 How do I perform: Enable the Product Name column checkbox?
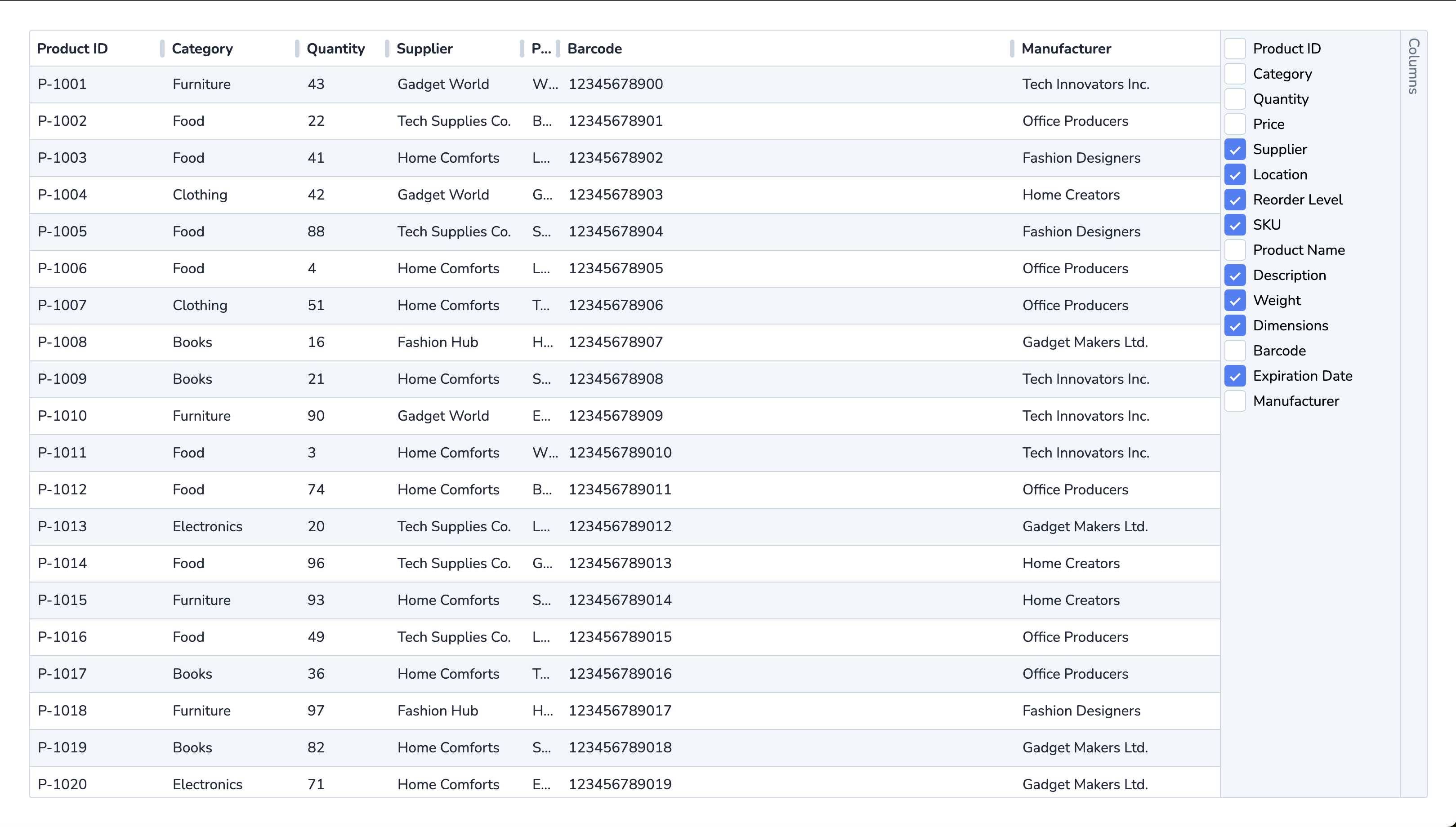(1234, 250)
